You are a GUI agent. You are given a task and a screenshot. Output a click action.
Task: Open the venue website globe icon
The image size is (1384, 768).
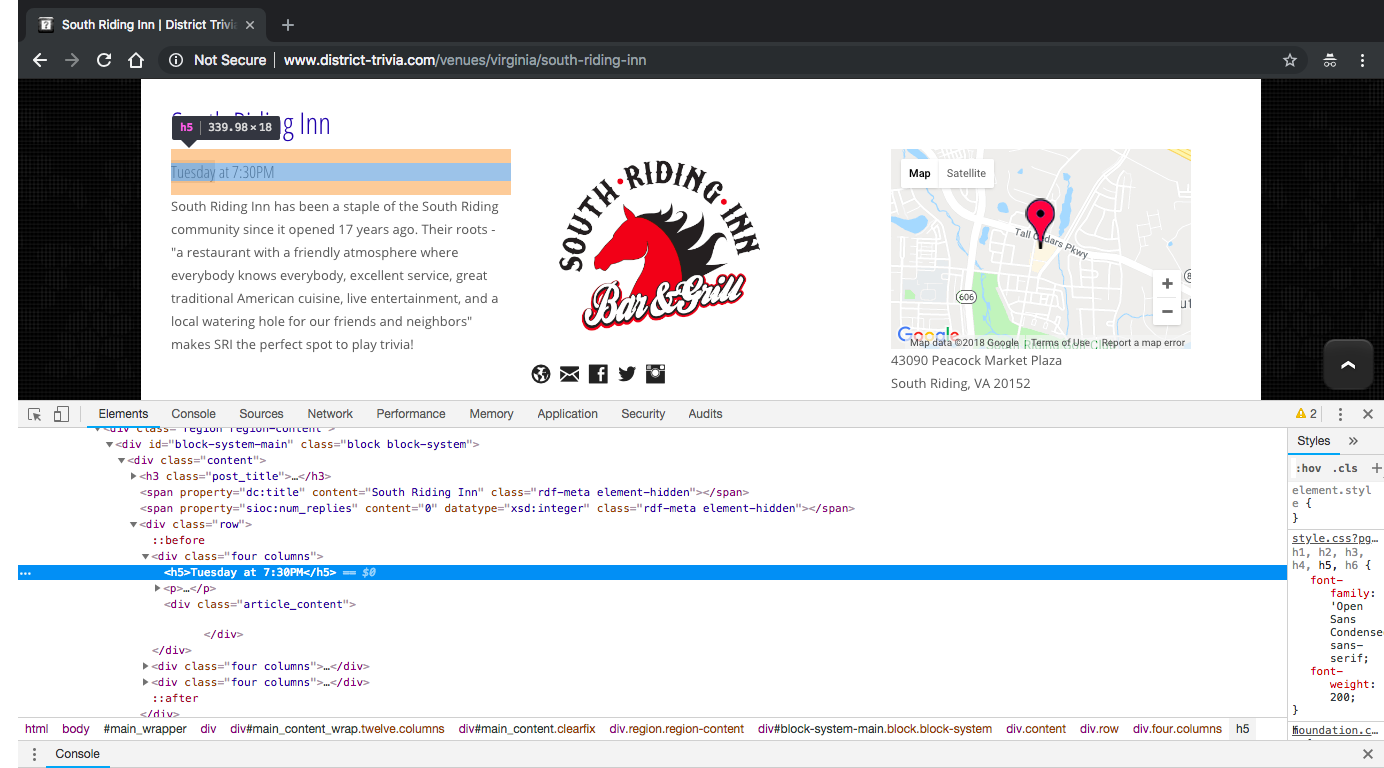click(541, 374)
